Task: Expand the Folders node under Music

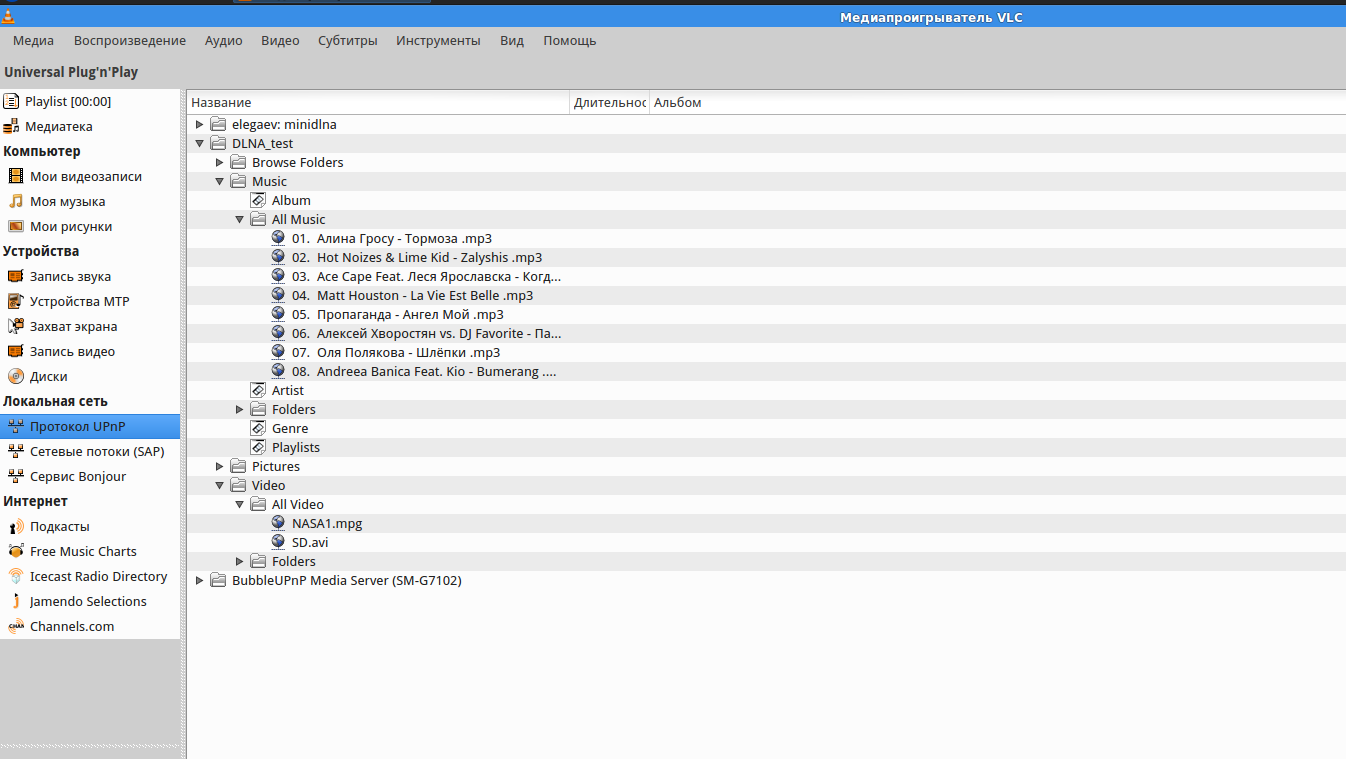Action: (x=240, y=409)
